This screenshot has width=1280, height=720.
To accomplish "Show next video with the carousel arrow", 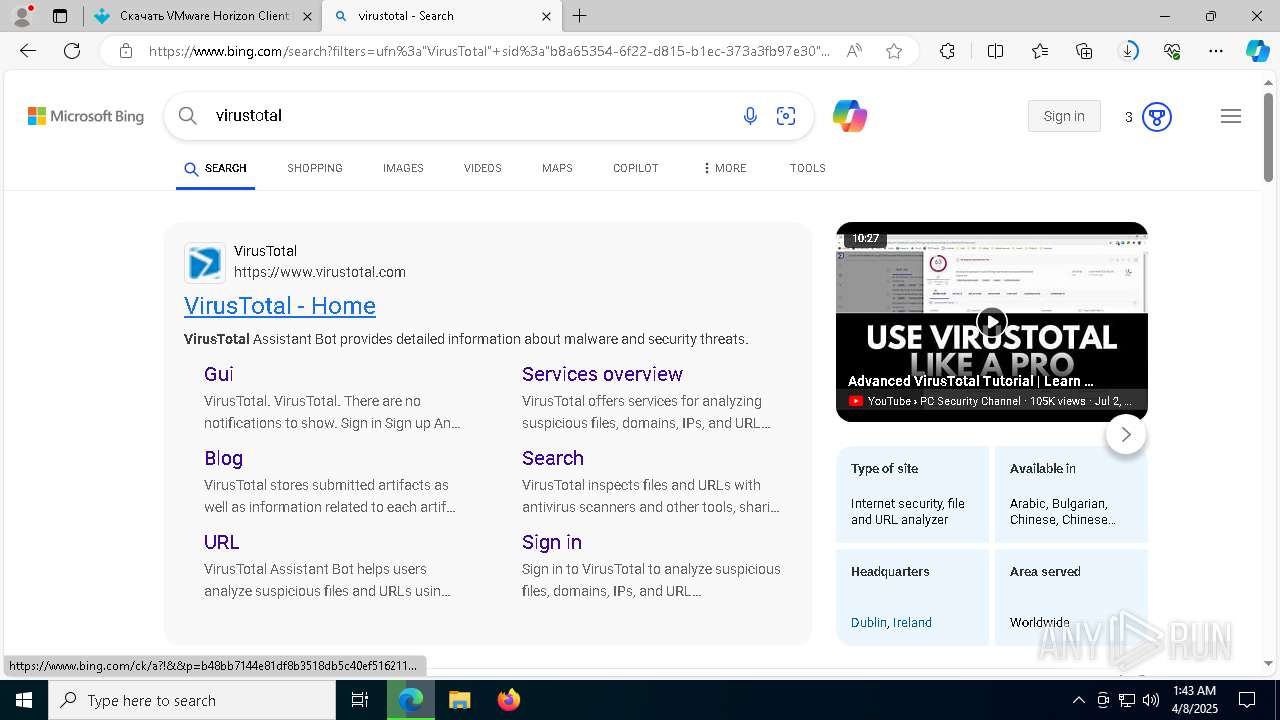I will click(1126, 434).
